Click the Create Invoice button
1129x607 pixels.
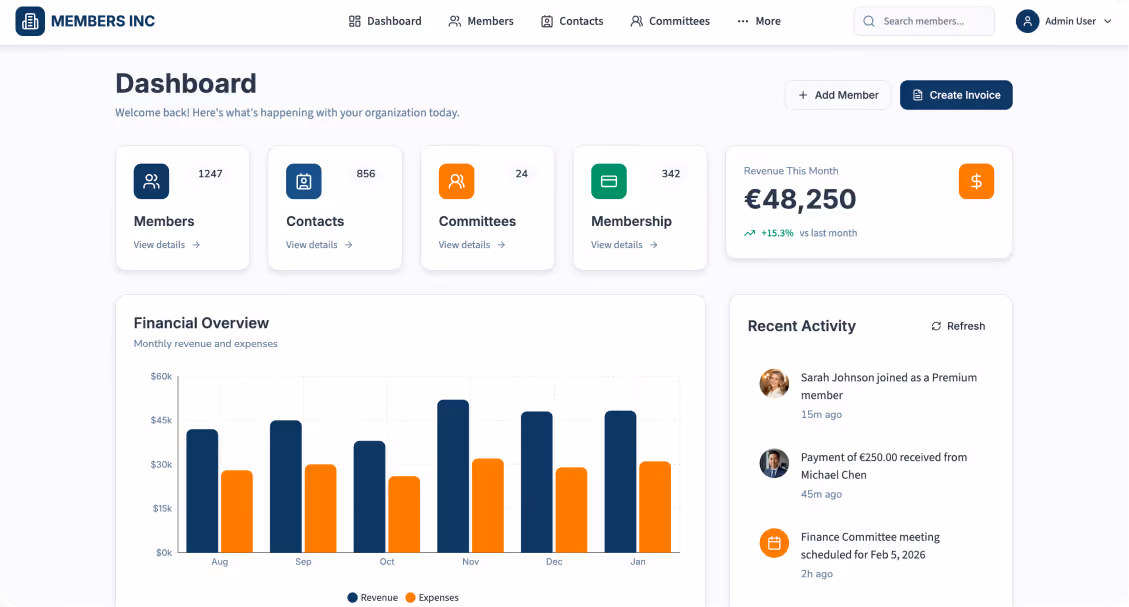point(956,94)
